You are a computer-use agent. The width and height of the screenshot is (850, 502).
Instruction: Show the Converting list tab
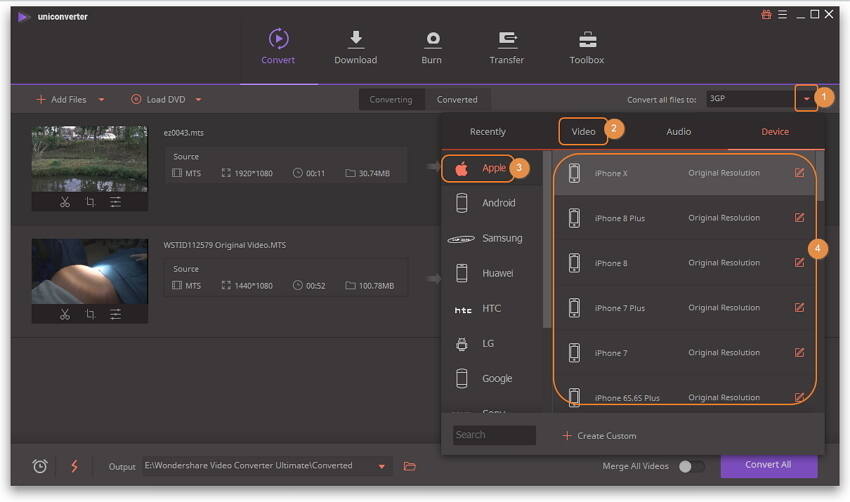(x=391, y=100)
